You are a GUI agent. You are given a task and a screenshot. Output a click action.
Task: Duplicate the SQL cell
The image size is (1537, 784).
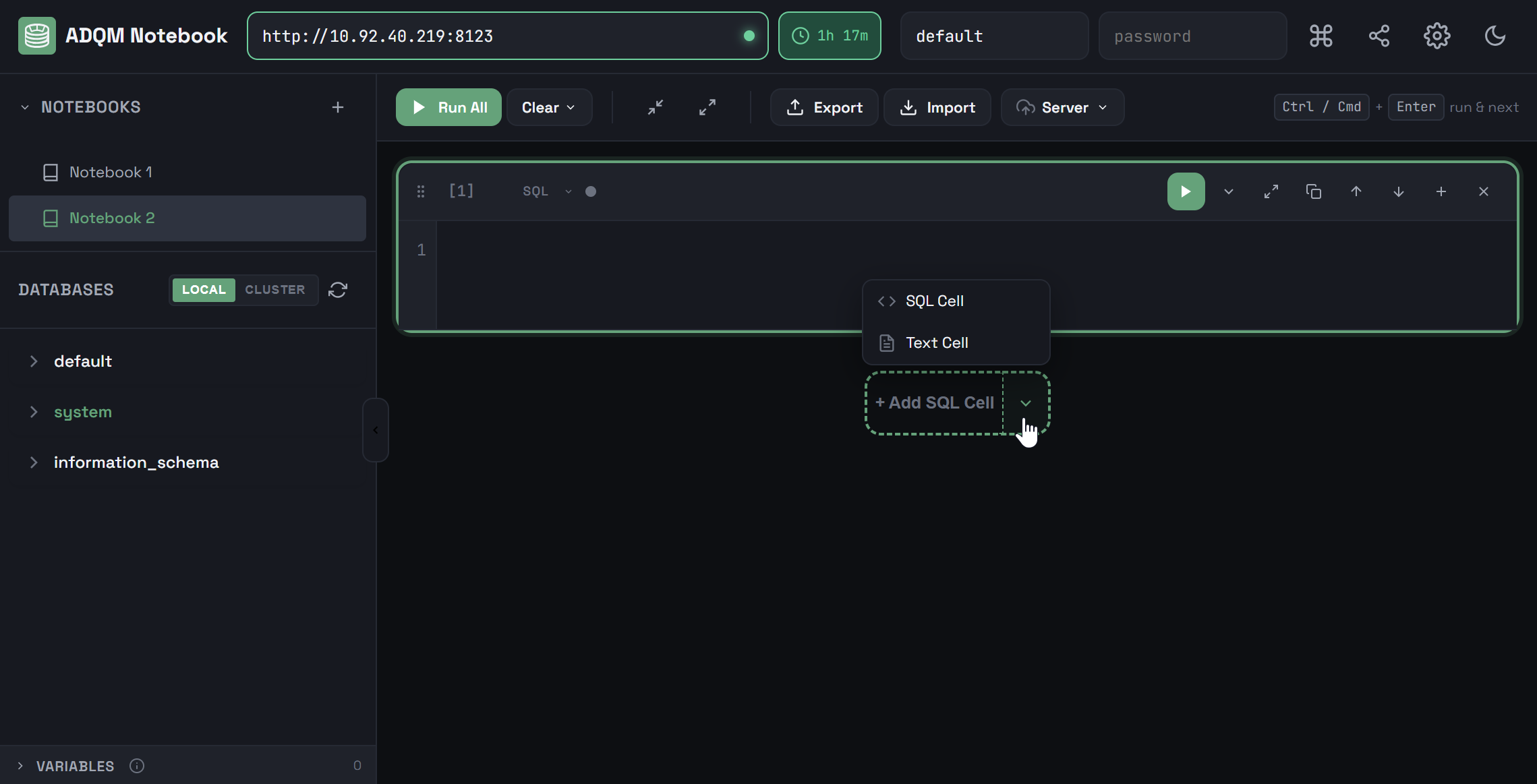click(x=1313, y=191)
